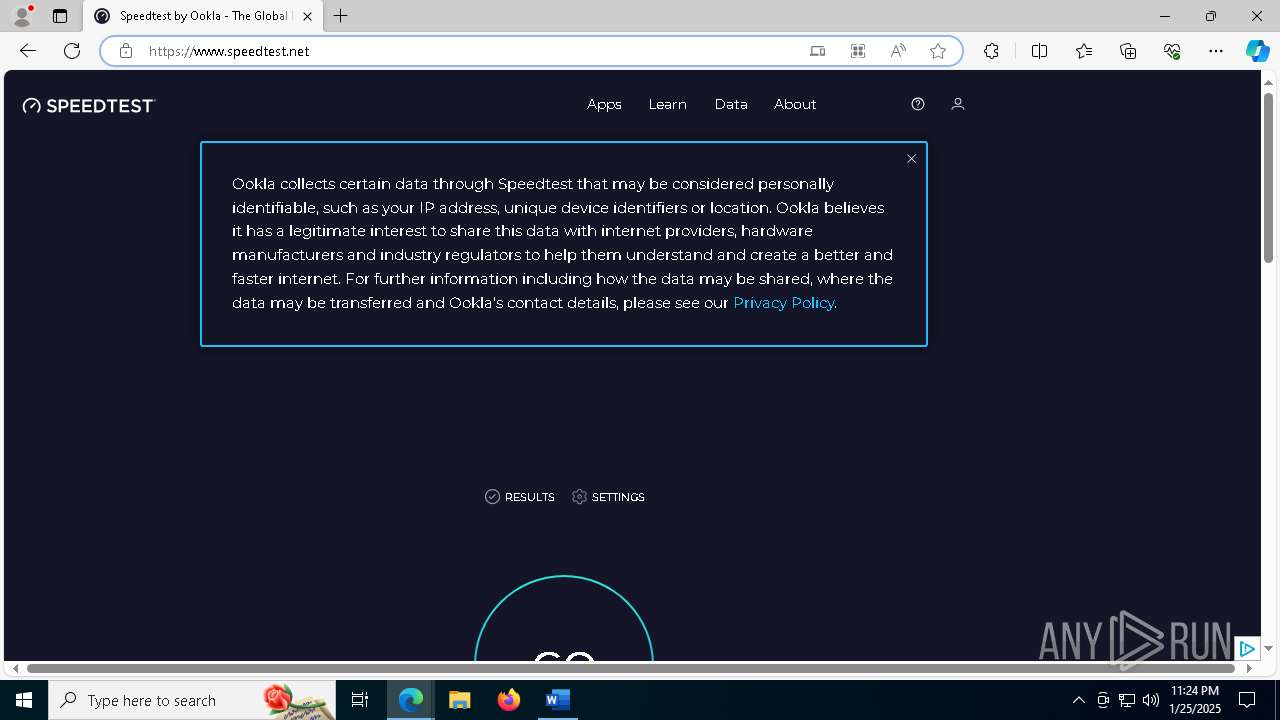Click the QR code/apps grid address bar icon

tap(857, 51)
